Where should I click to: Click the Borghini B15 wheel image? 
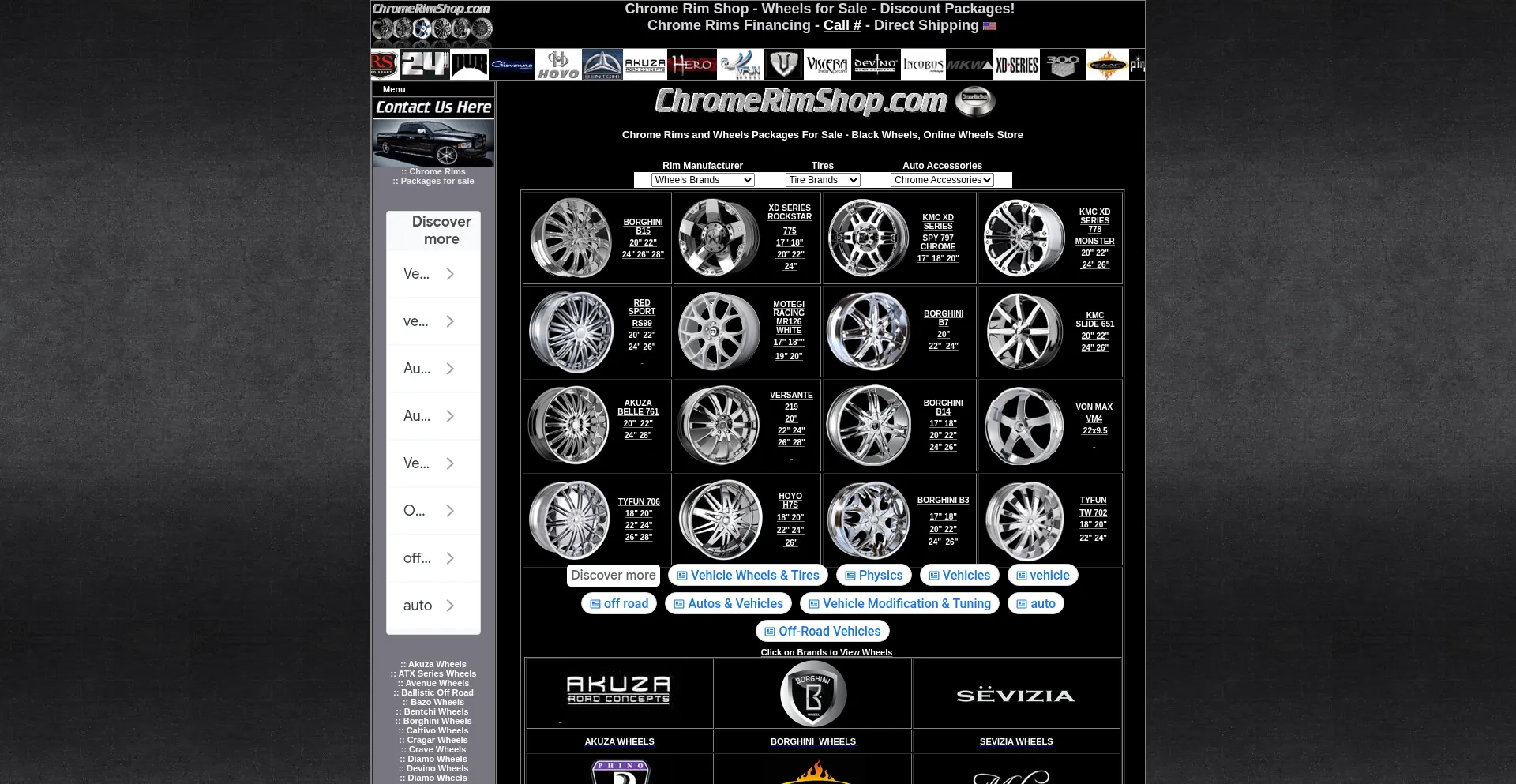coord(571,238)
